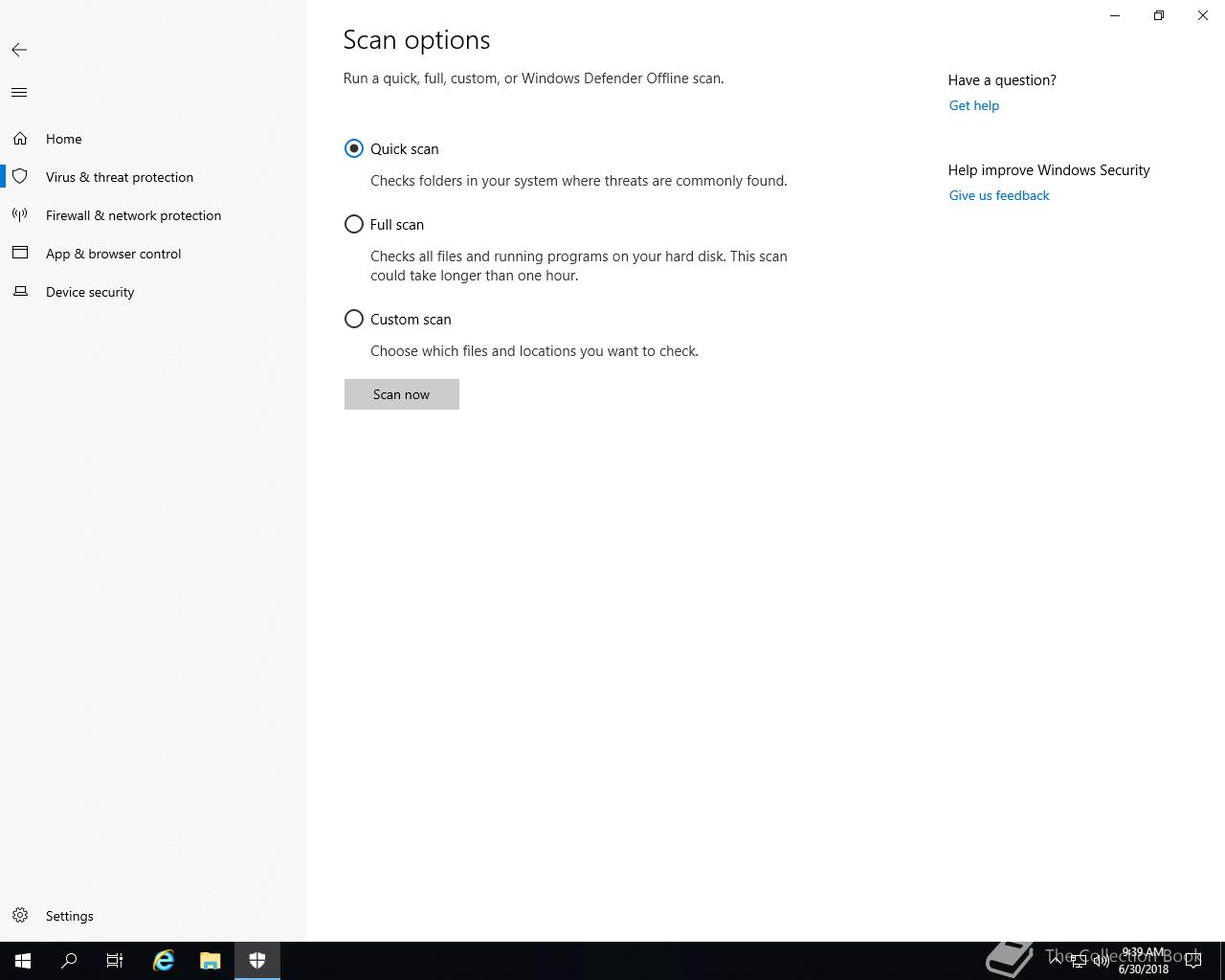Go to Home in sidebar
The height and width of the screenshot is (980, 1225).
(x=153, y=139)
